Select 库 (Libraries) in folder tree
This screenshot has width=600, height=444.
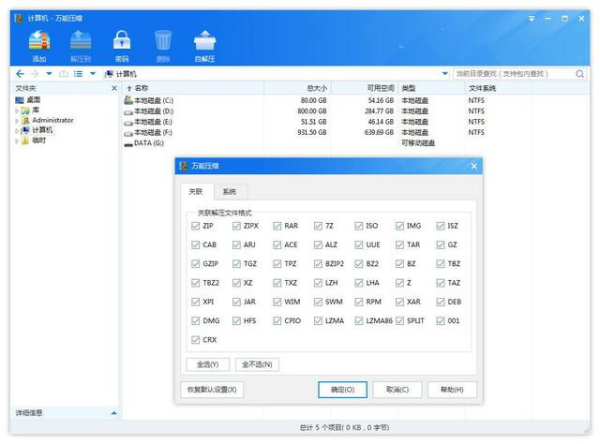[30, 110]
